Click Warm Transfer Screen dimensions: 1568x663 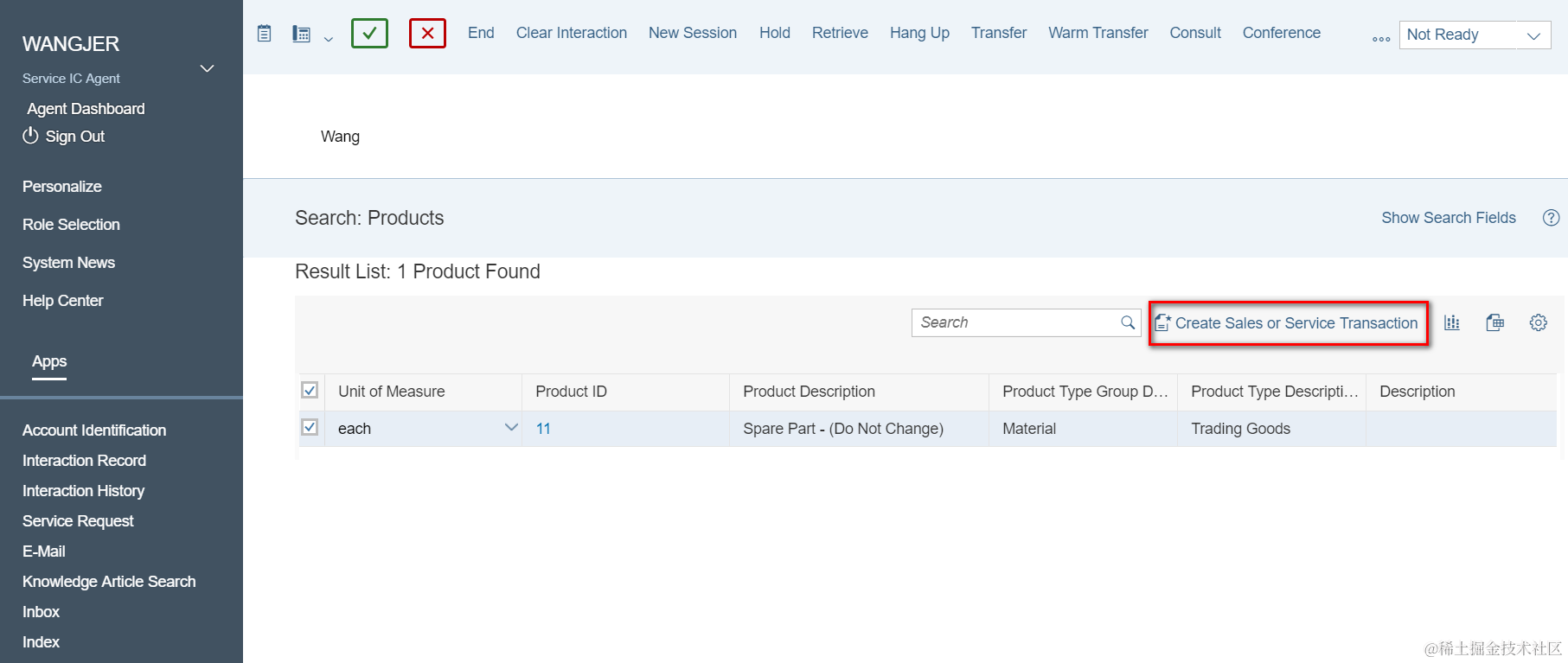point(1098,33)
